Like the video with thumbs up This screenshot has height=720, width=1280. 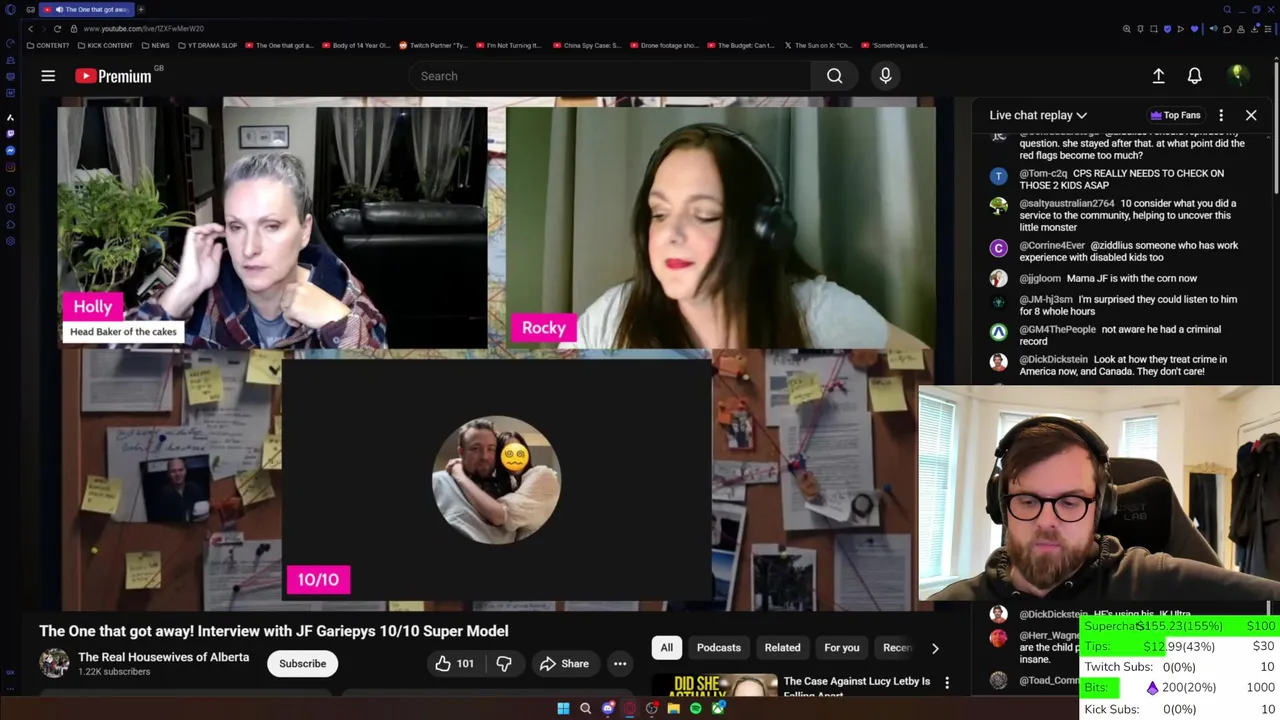click(453, 664)
